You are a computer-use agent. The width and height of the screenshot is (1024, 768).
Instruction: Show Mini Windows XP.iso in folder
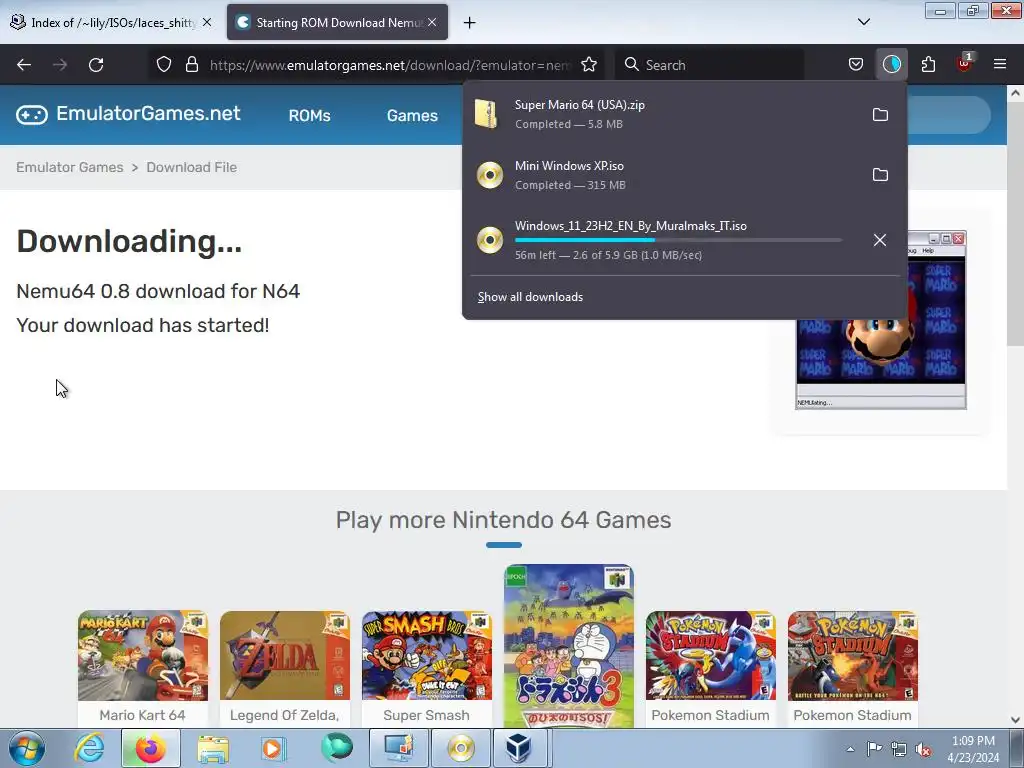click(880, 175)
